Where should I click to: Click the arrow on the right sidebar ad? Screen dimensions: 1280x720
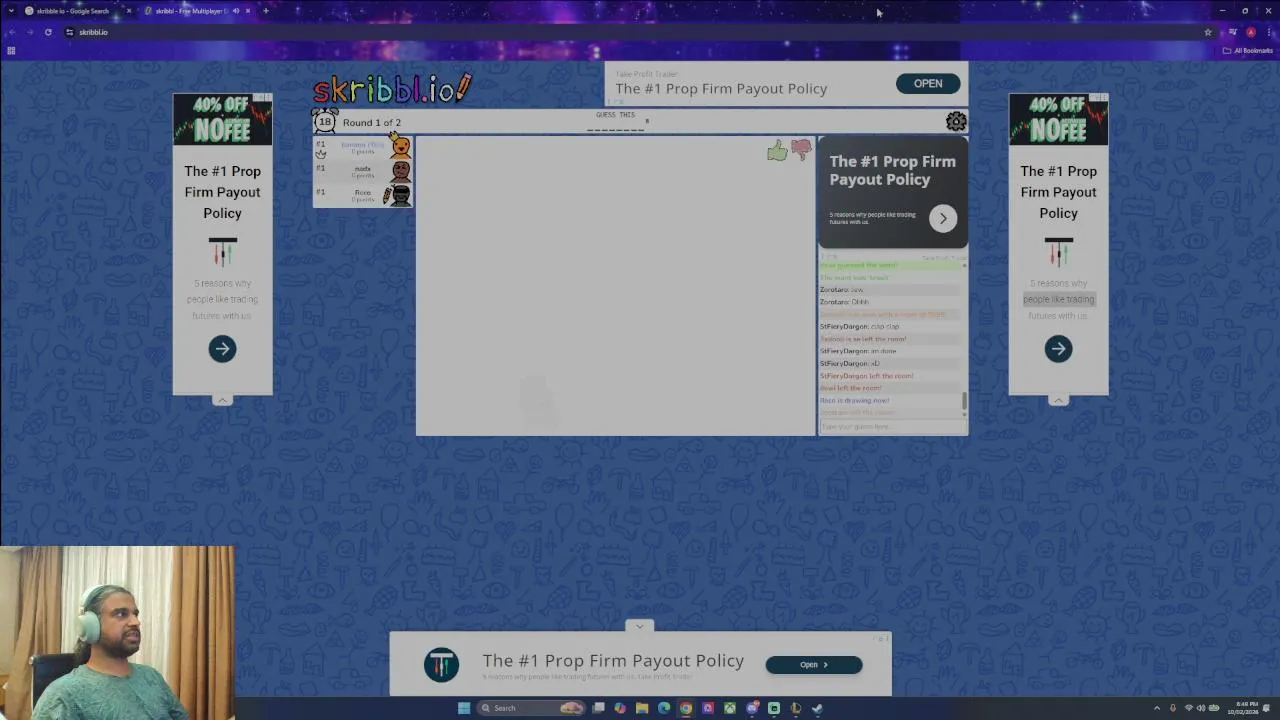click(x=1058, y=349)
